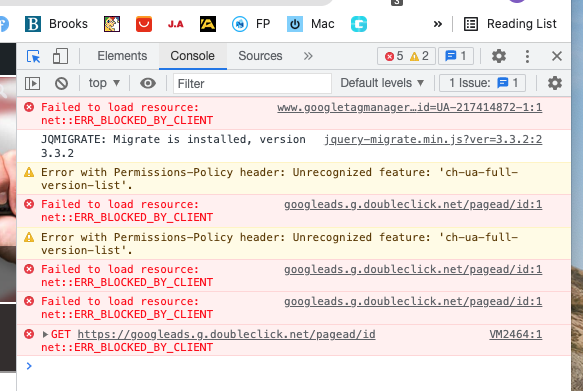Viewport: 583px width, 391px height.
Task: Open the cartoon face bookmark icon
Action: point(112,24)
